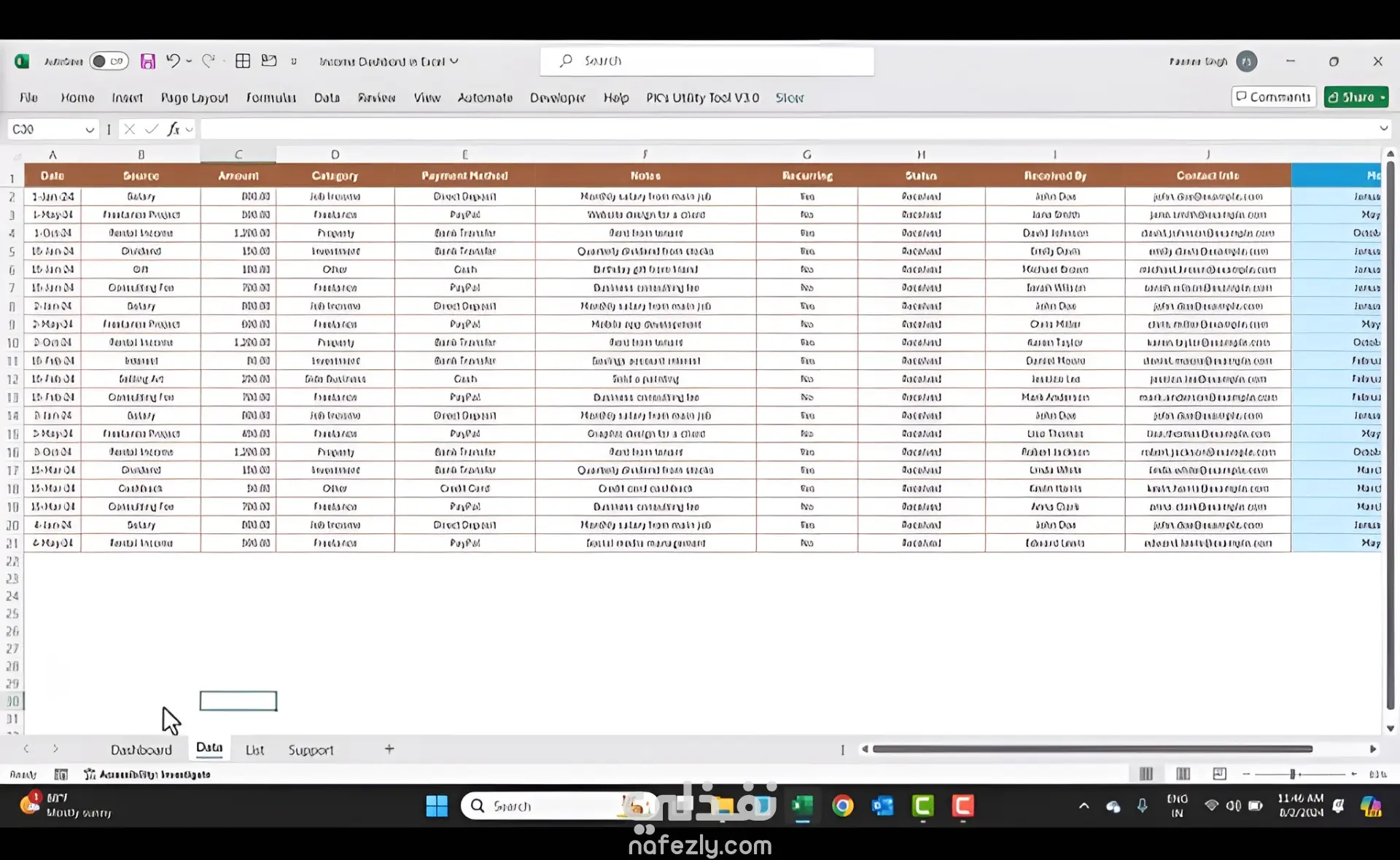Viewport: 1400px width, 860px height.
Task: Open the Undo history dropdown arrow
Action: point(189,61)
